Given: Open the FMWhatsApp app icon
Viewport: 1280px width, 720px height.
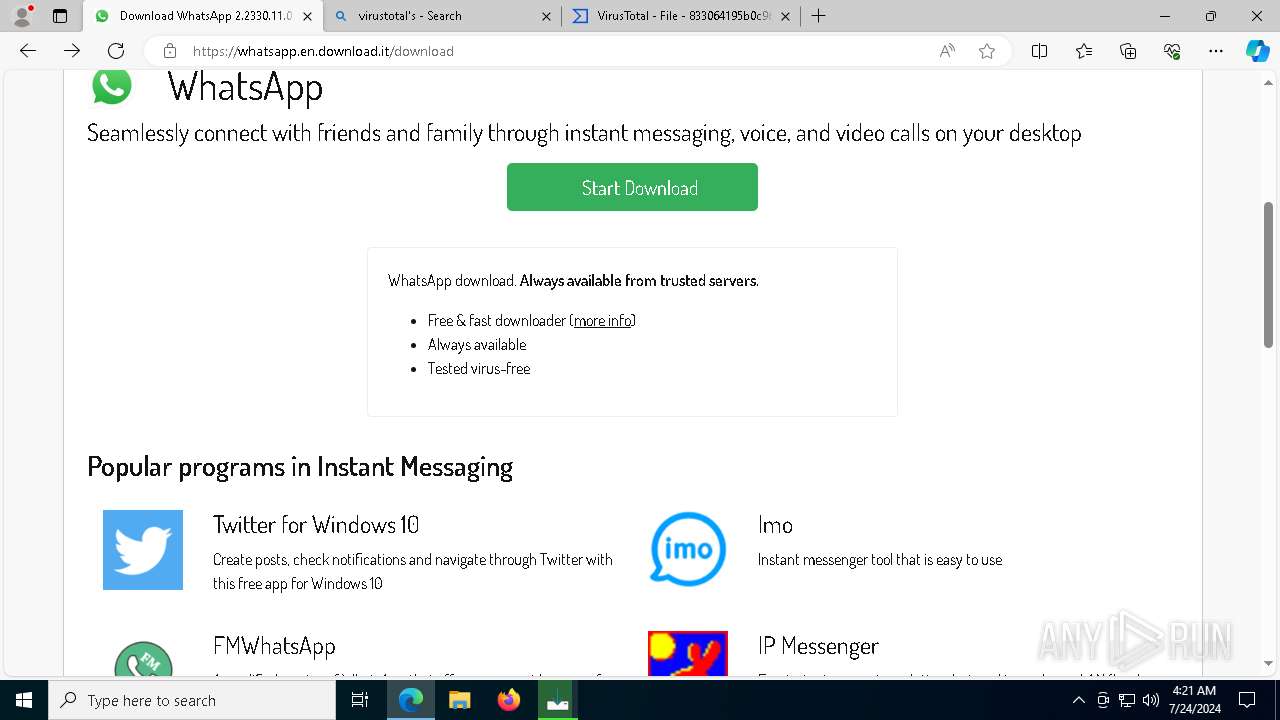Looking at the screenshot, I should click(143, 660).
